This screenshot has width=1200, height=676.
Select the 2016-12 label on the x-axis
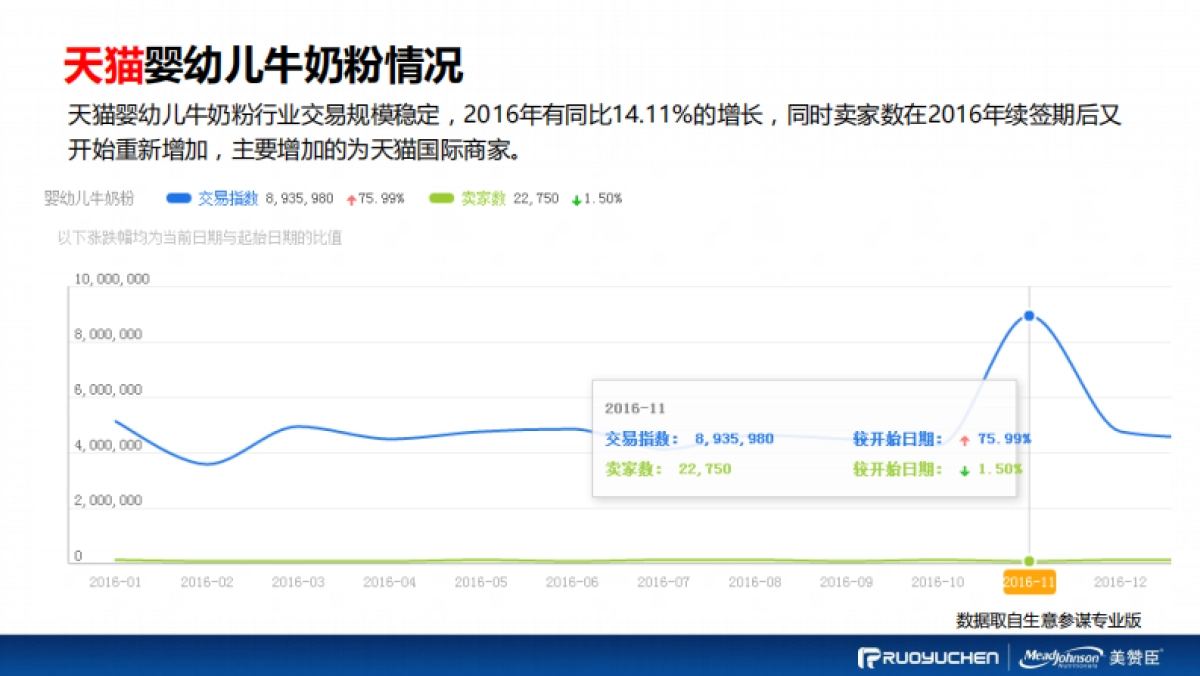coord(1120,581)
